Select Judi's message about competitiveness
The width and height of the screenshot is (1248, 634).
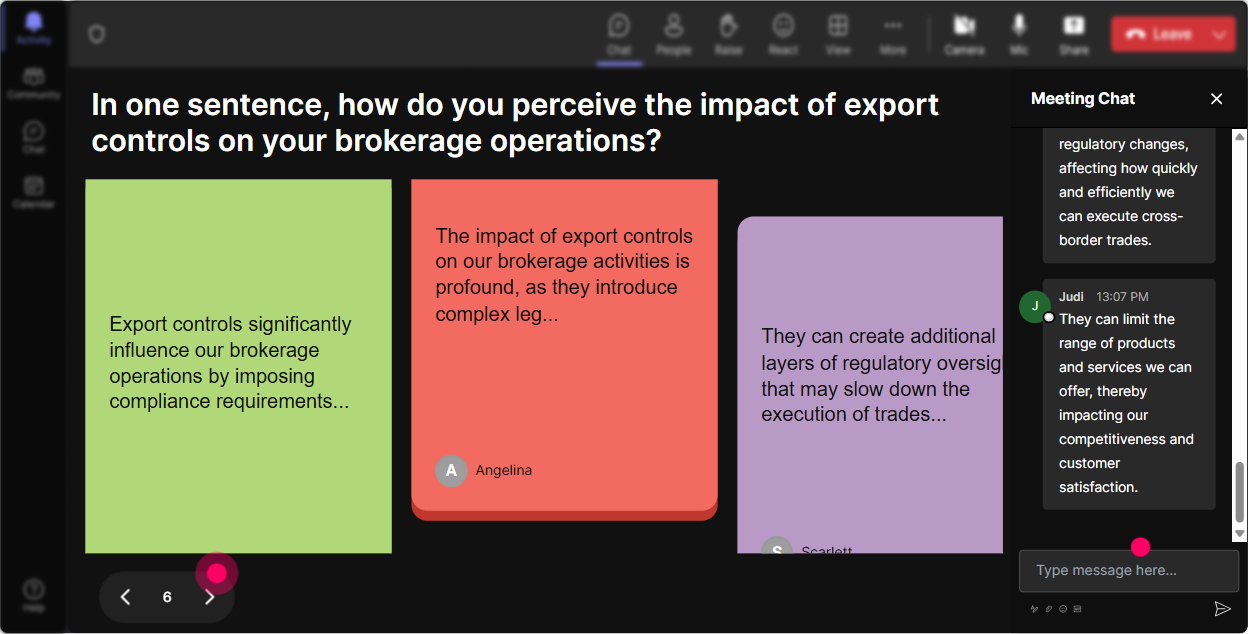(x=1129, y=394)
